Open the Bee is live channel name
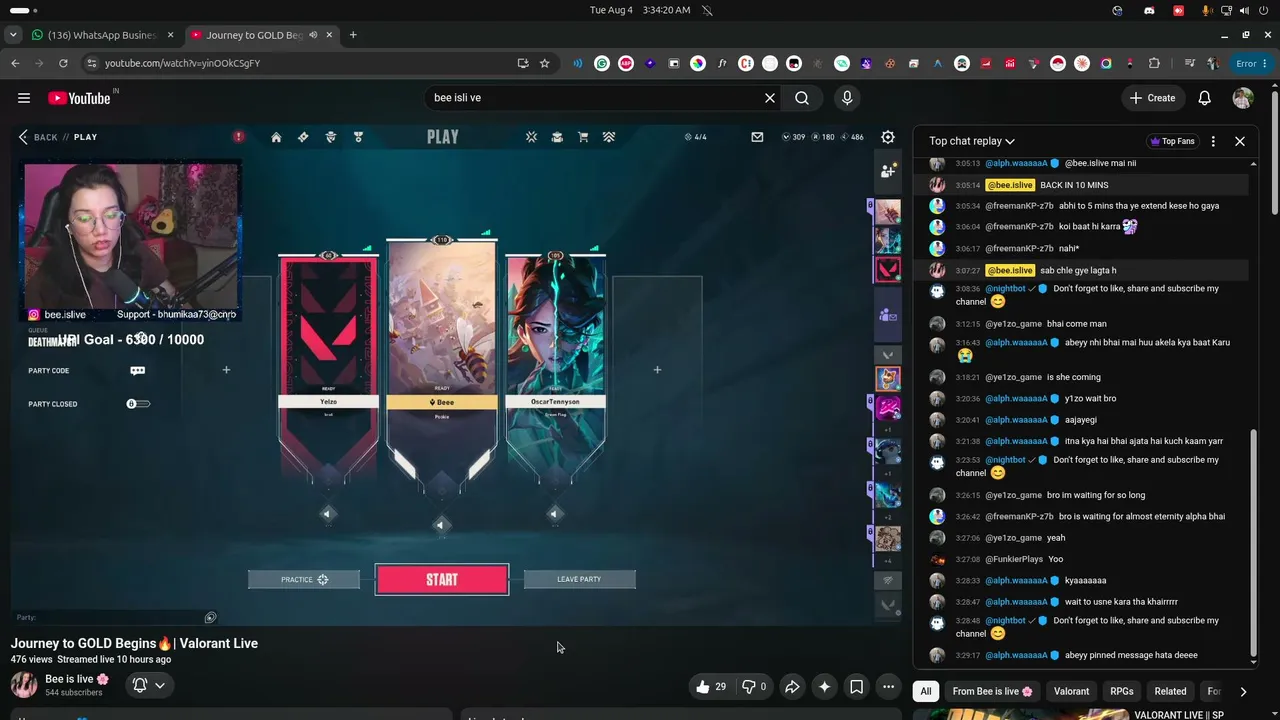 77,679
